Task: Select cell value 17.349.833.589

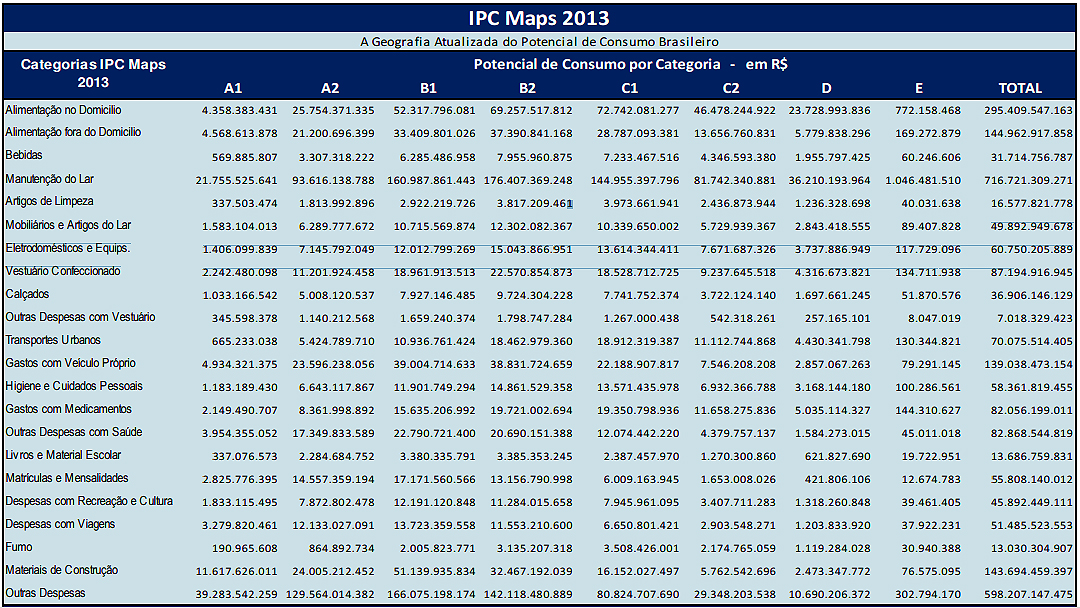Action: [x=333, y=434]
